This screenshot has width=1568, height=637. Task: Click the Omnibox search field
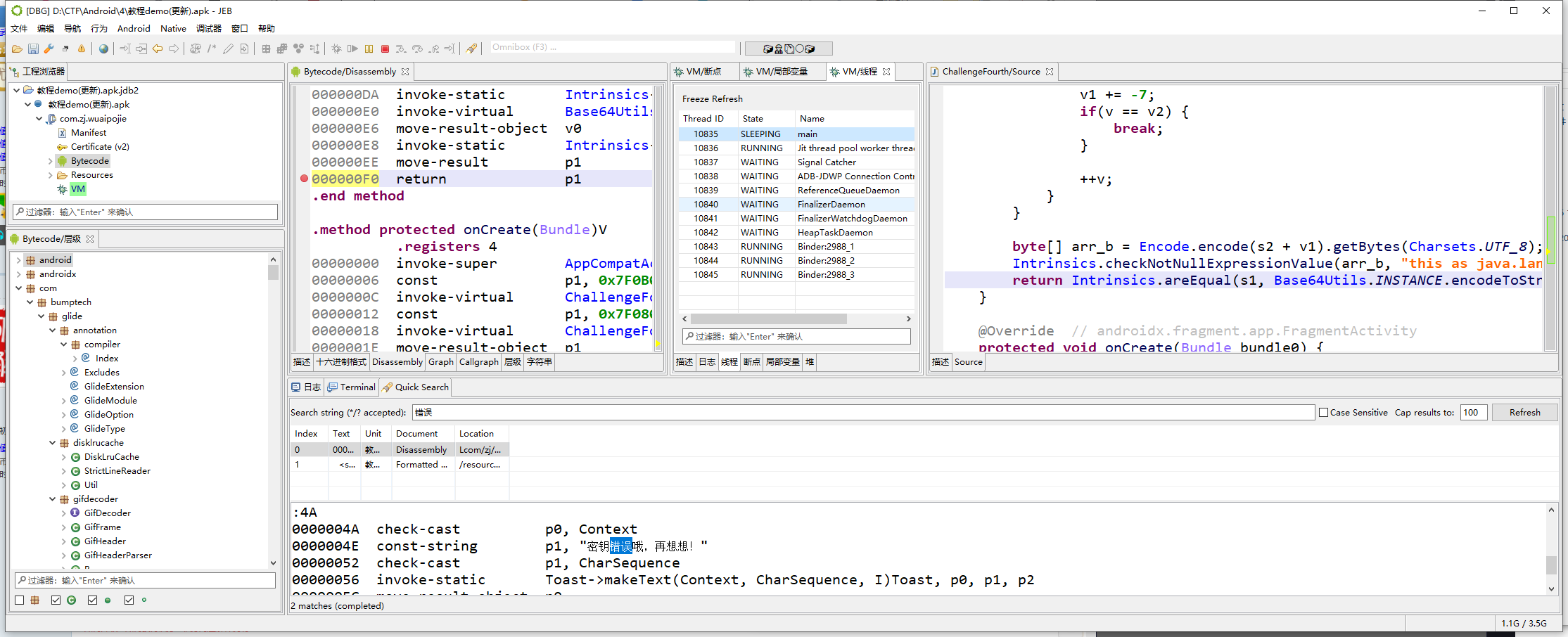tap(612, 47)
